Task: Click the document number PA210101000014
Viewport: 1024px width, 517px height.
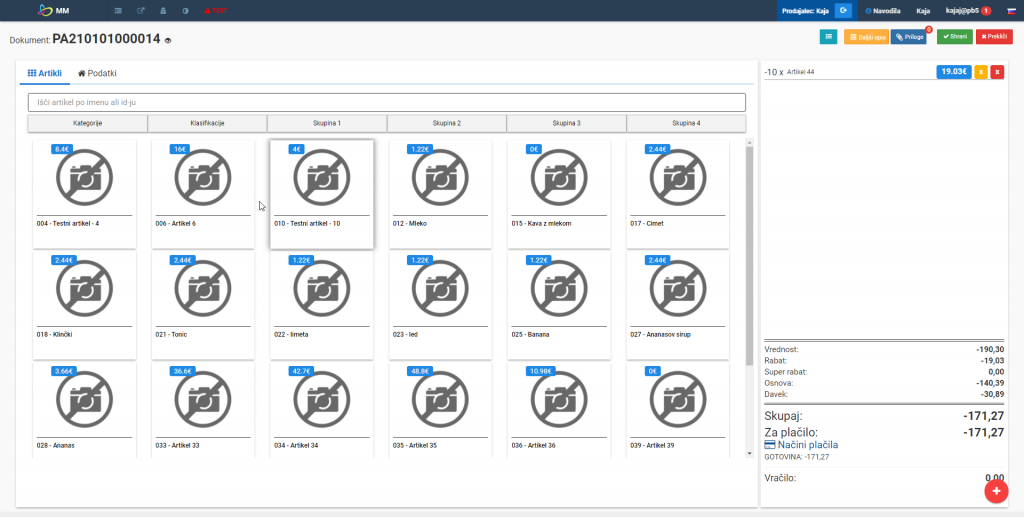Action: pyautogui.click(x=106, y=39)
